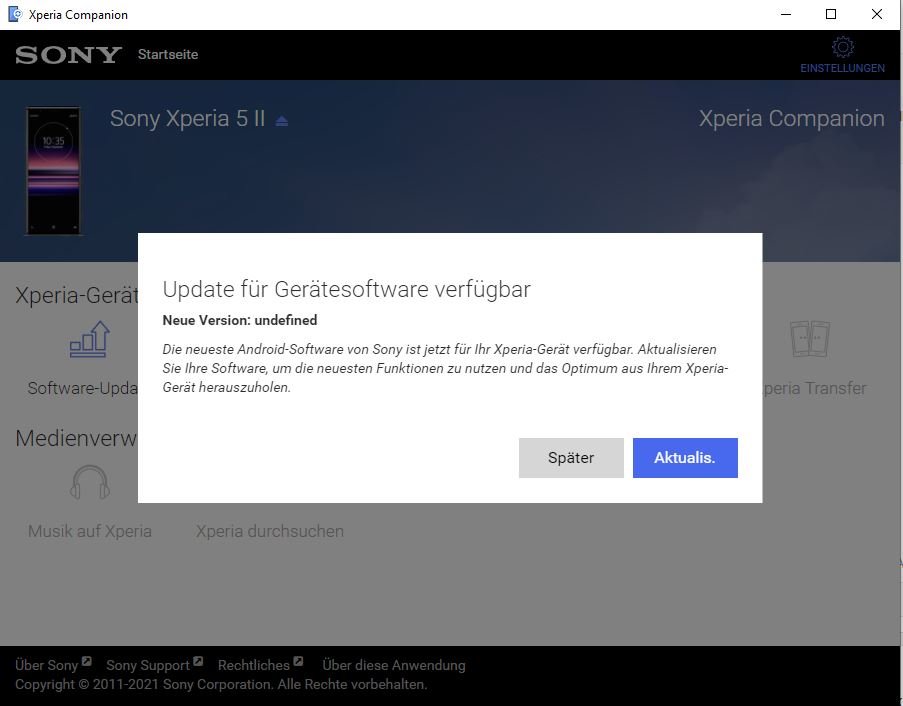903x706 pixels.
Task: Click the external-link icon next to Rechtliches
Action: (x=298, y=662)
